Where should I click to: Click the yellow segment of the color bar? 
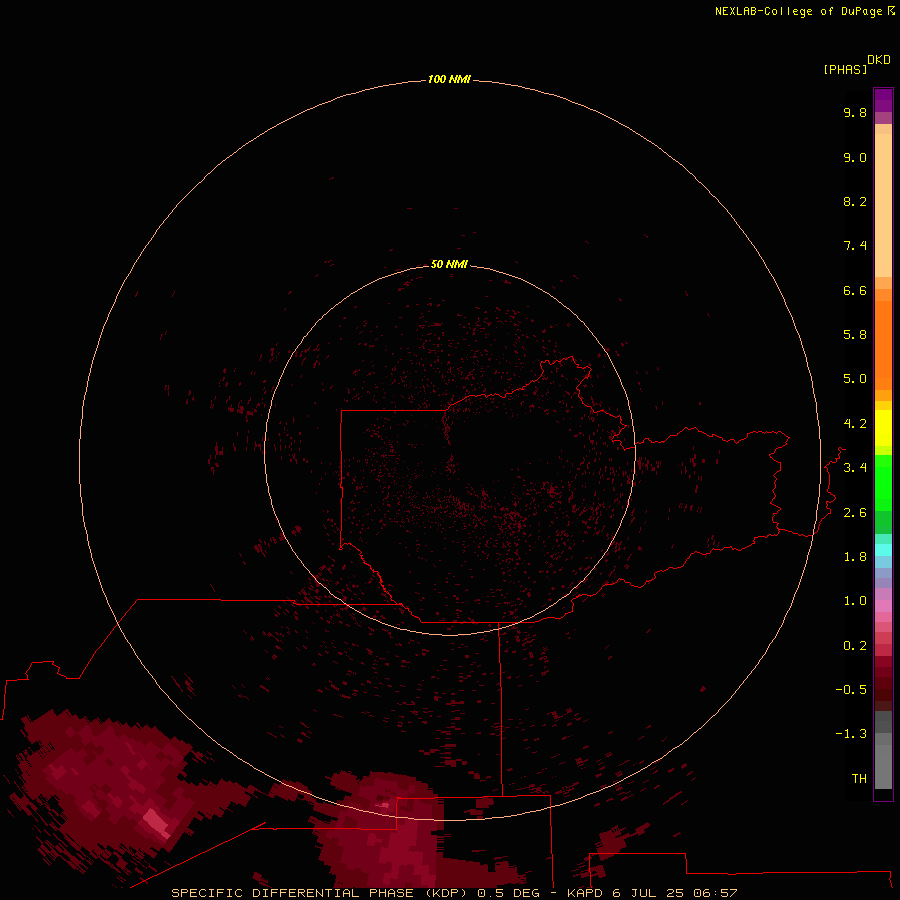(883, 428)
